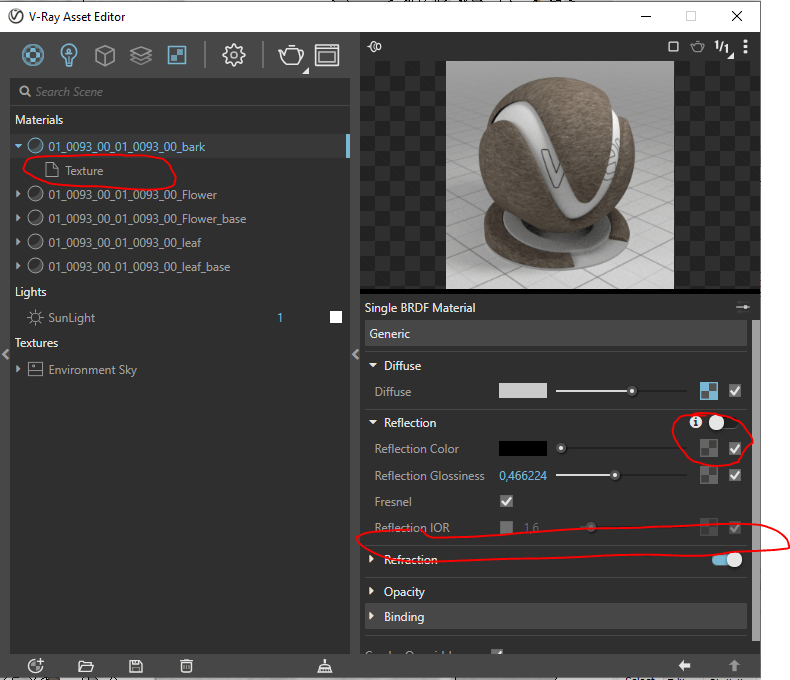Select the Render Elements layers icon
Screen dimensions: 790x680
141,55
